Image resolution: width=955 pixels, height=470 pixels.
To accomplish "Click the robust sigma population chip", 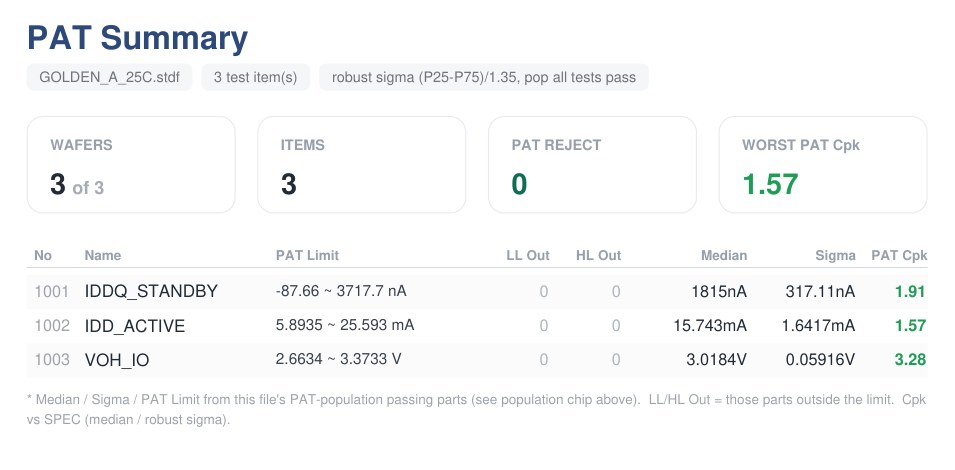I will [x=484, y=77].
